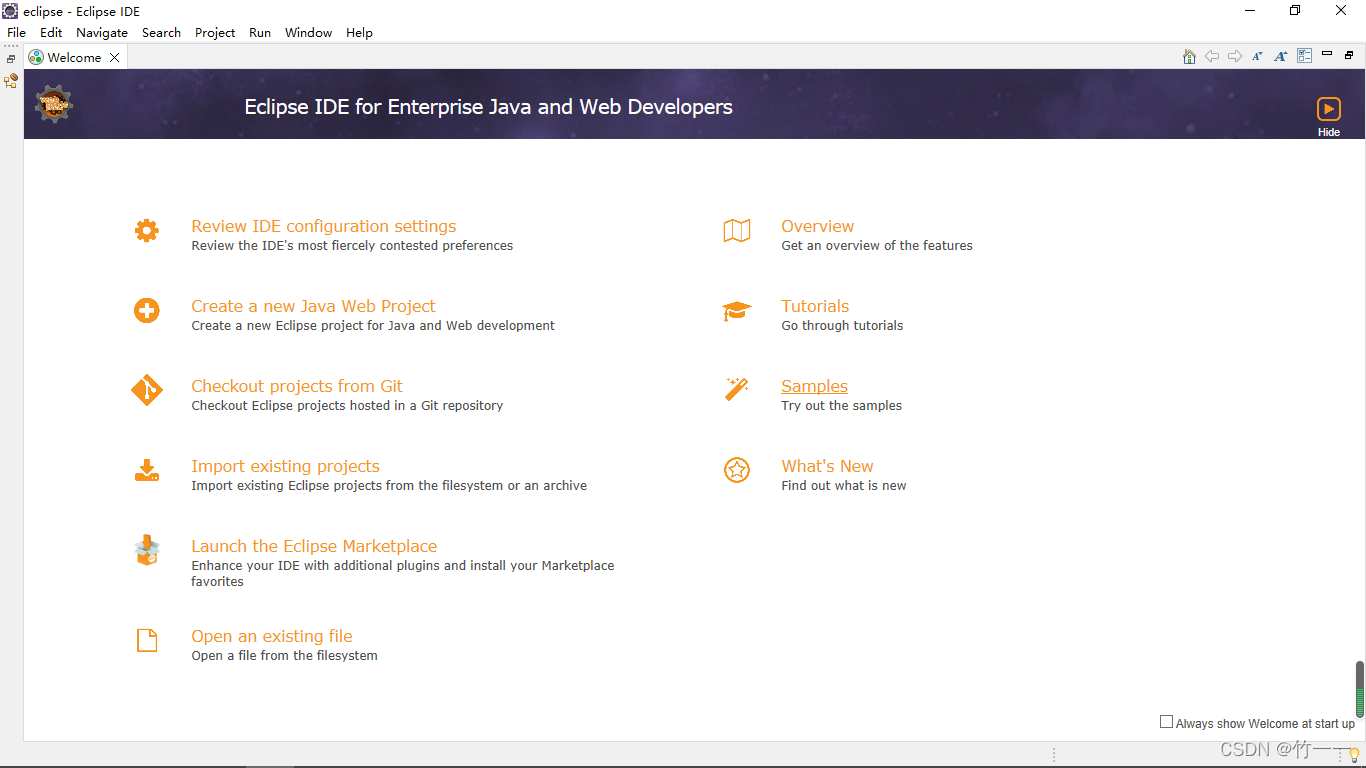1366x768 pixels.
Task: Close the Welcome tab
Action: pos(114,58)
